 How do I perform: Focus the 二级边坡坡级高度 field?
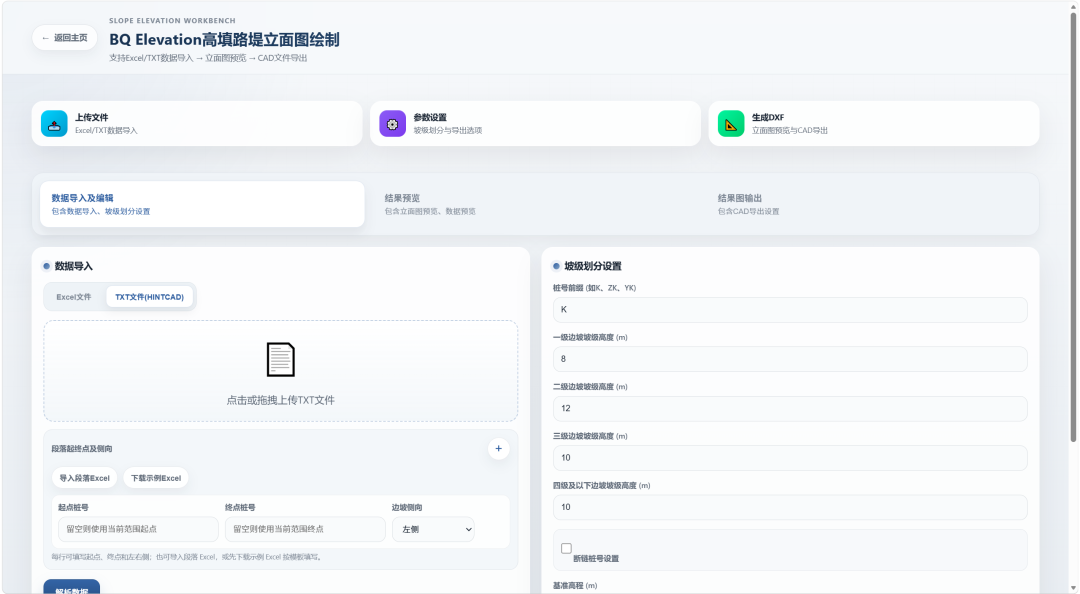pyautogui.click(x=790, y=409)
